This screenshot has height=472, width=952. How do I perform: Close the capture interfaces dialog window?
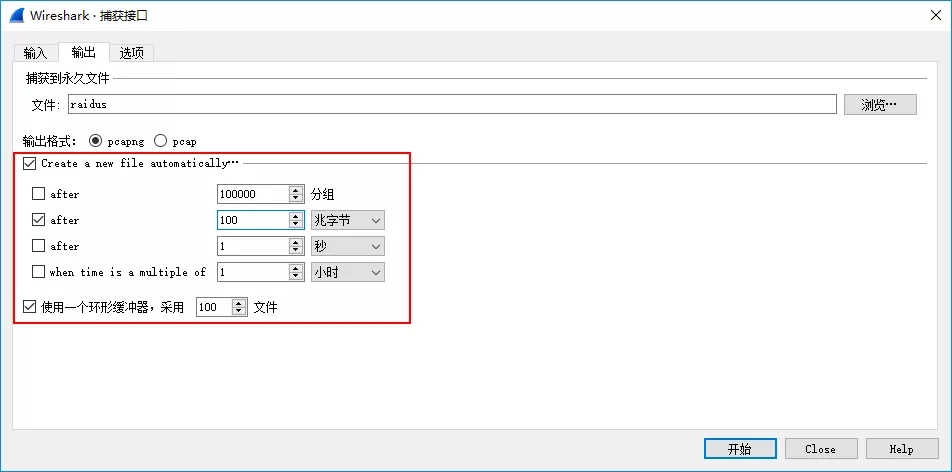[x=928, y=16]
